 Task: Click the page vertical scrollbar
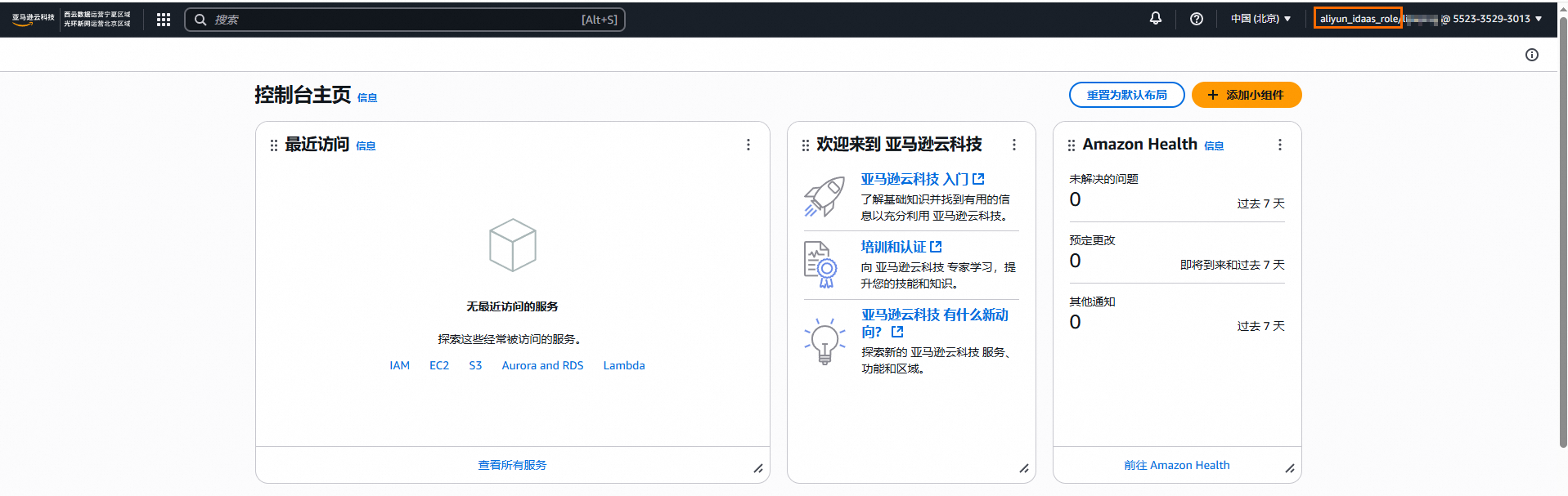(1563, 233)
